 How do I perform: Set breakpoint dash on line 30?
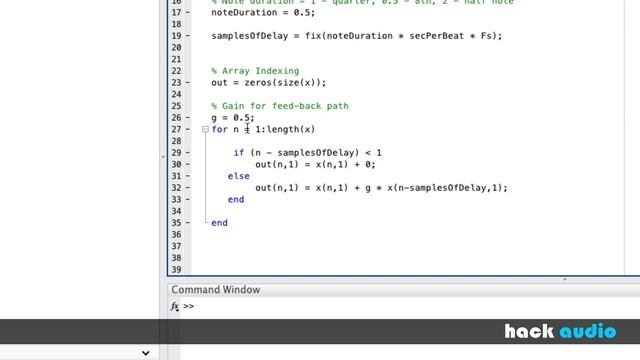(x=187, y=164)
